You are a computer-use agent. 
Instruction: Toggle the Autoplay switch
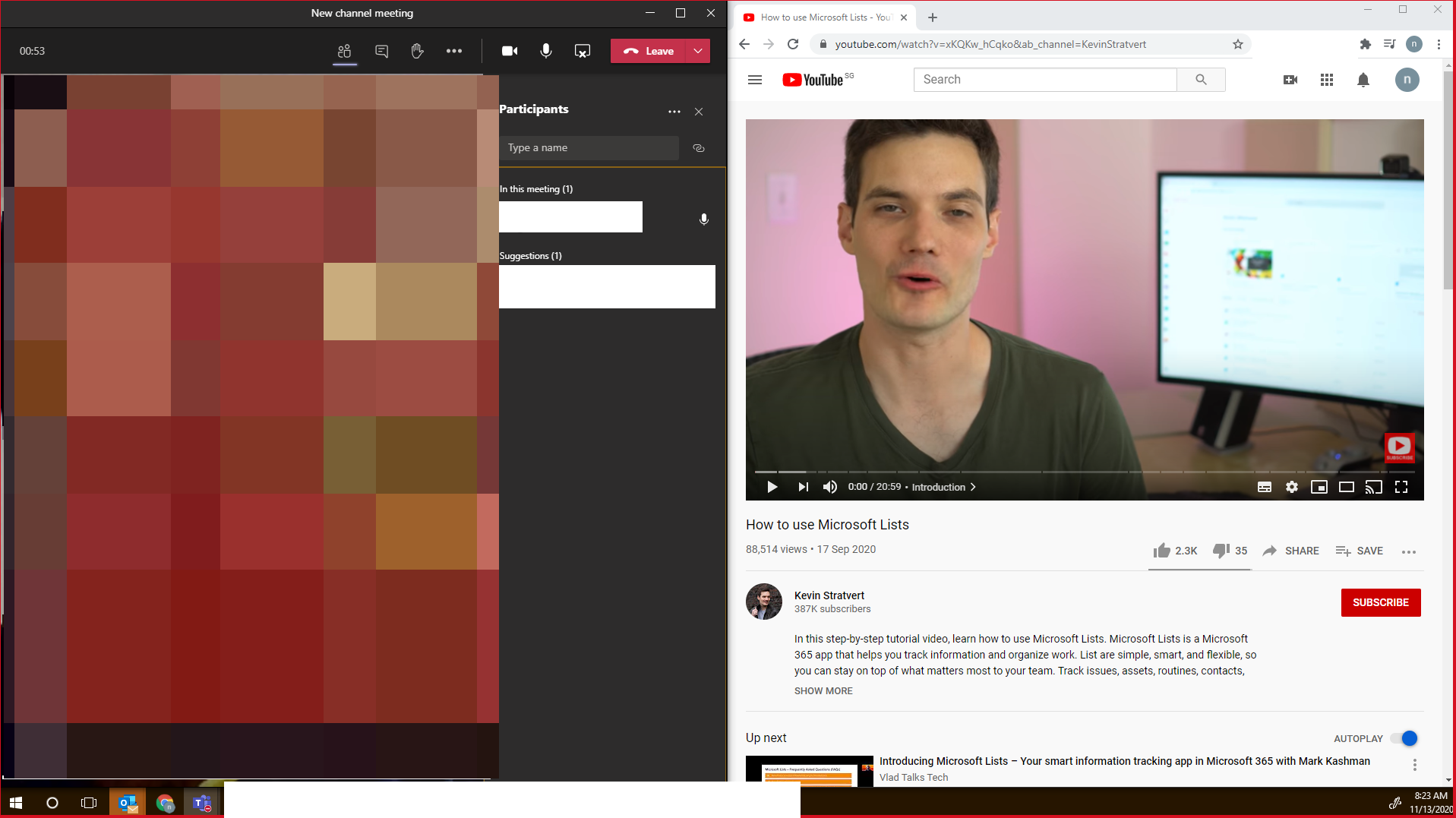tap(1404, 738)
